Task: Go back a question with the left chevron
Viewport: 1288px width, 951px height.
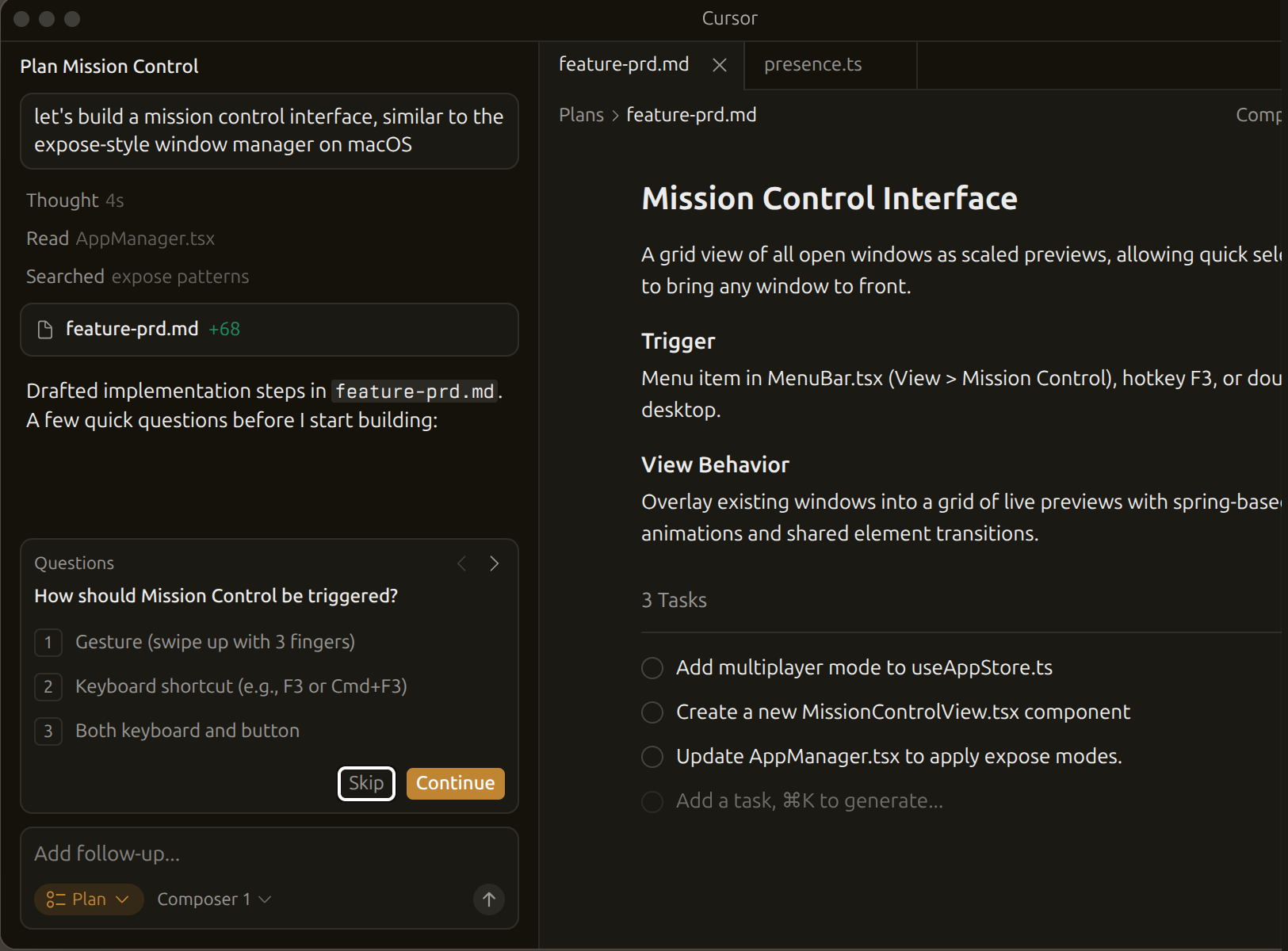Action: click(x=462, y=563)
